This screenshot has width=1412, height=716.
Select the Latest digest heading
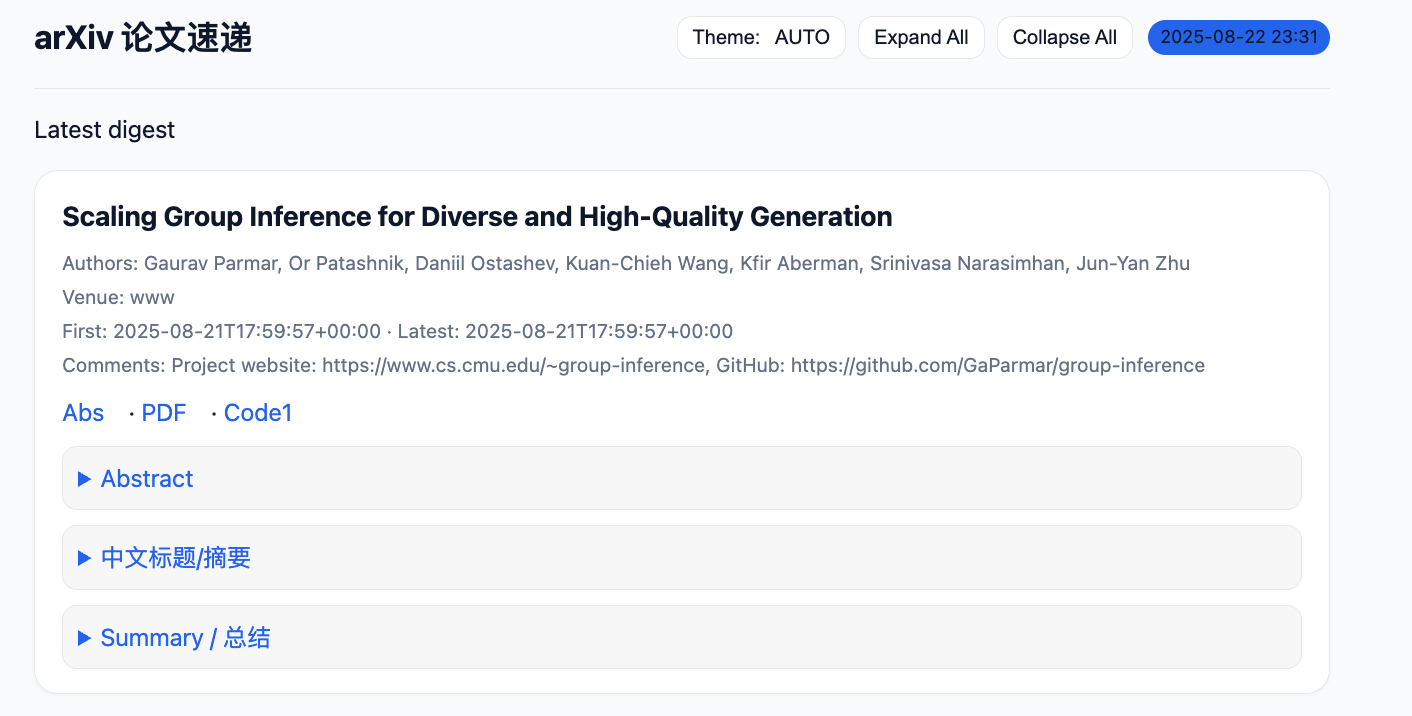[105, 130]
